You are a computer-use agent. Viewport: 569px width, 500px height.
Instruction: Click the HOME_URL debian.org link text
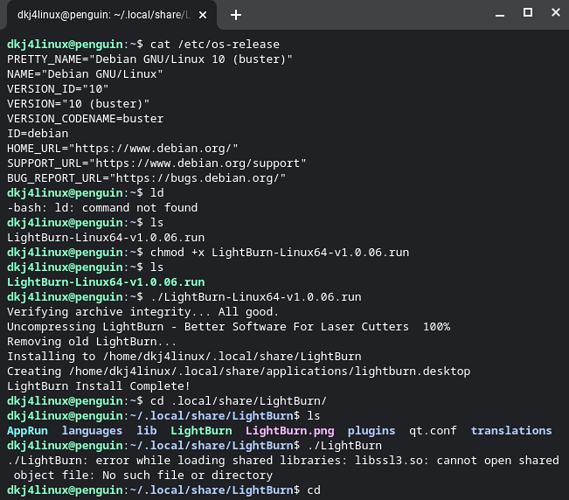pos(123,148)
